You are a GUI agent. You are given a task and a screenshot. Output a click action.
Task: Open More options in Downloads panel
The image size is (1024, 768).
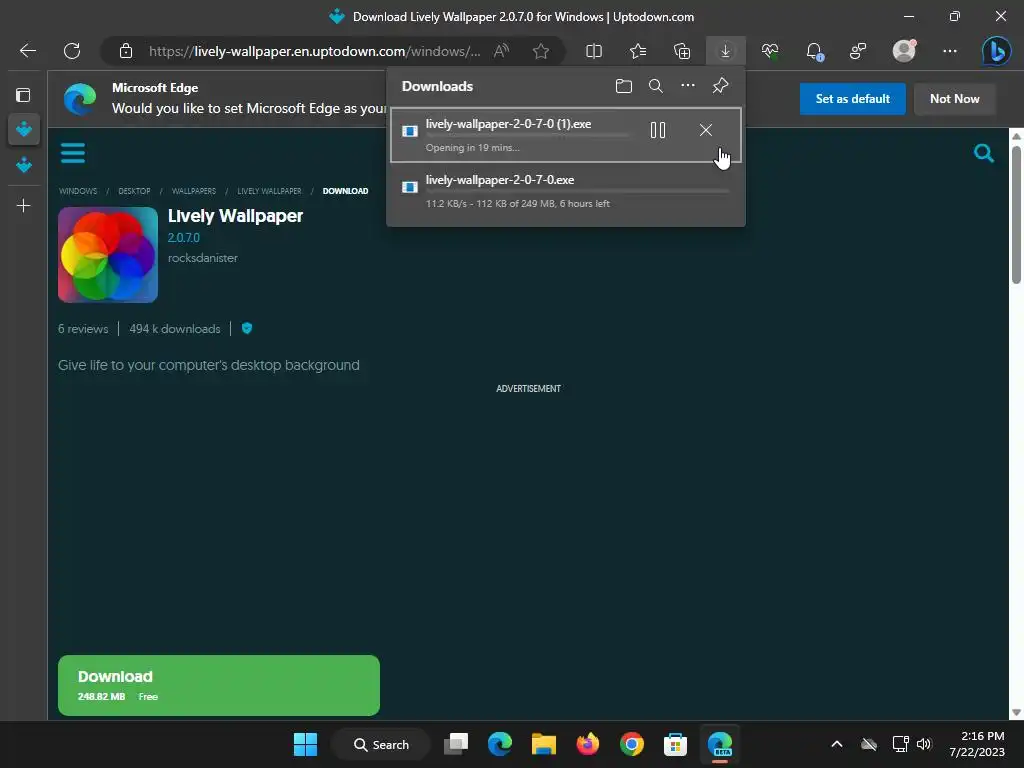[688, 86]
